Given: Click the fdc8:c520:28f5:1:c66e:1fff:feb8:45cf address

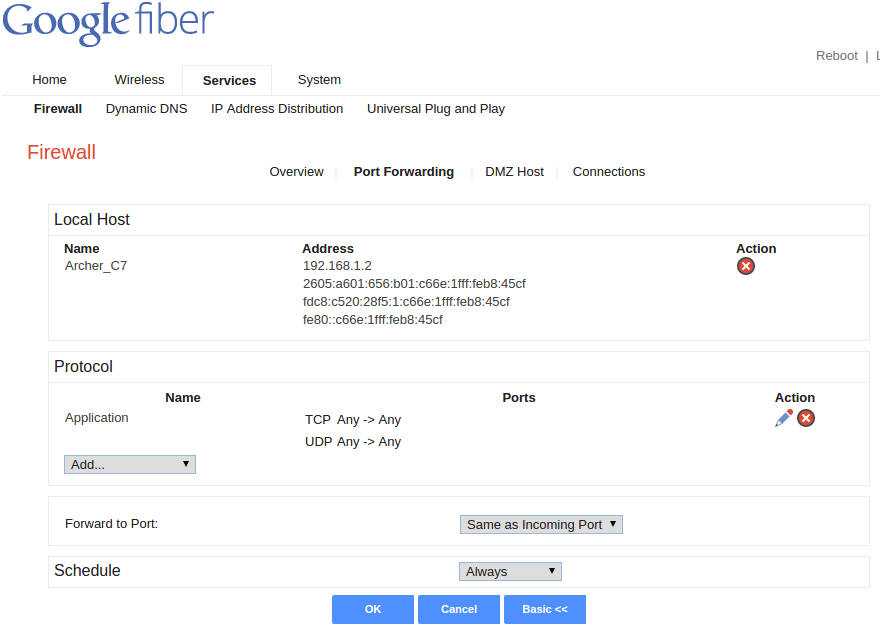Looking at the screenshot, I should coord(406,302).
